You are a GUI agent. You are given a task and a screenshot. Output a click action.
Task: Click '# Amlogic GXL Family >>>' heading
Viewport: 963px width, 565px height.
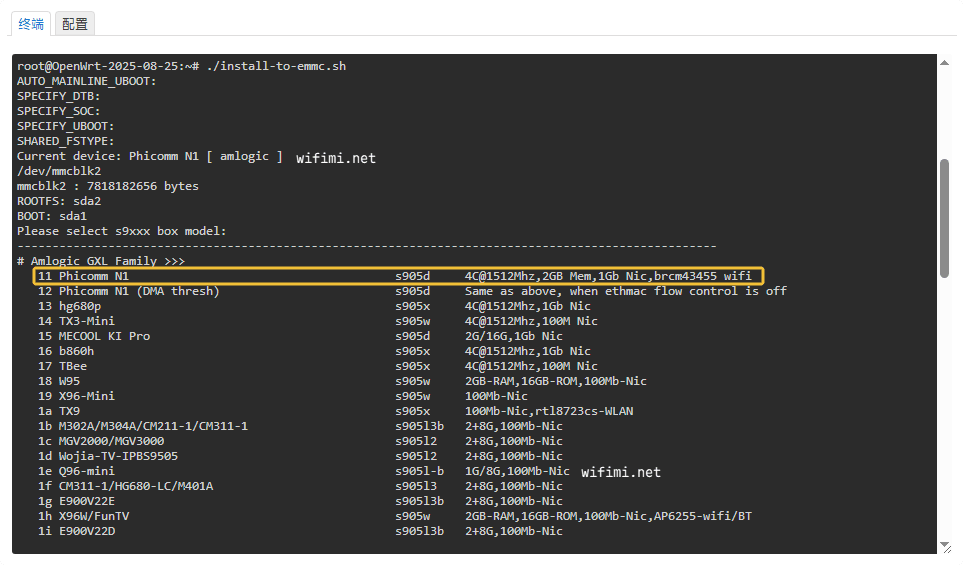click(101, 261)
